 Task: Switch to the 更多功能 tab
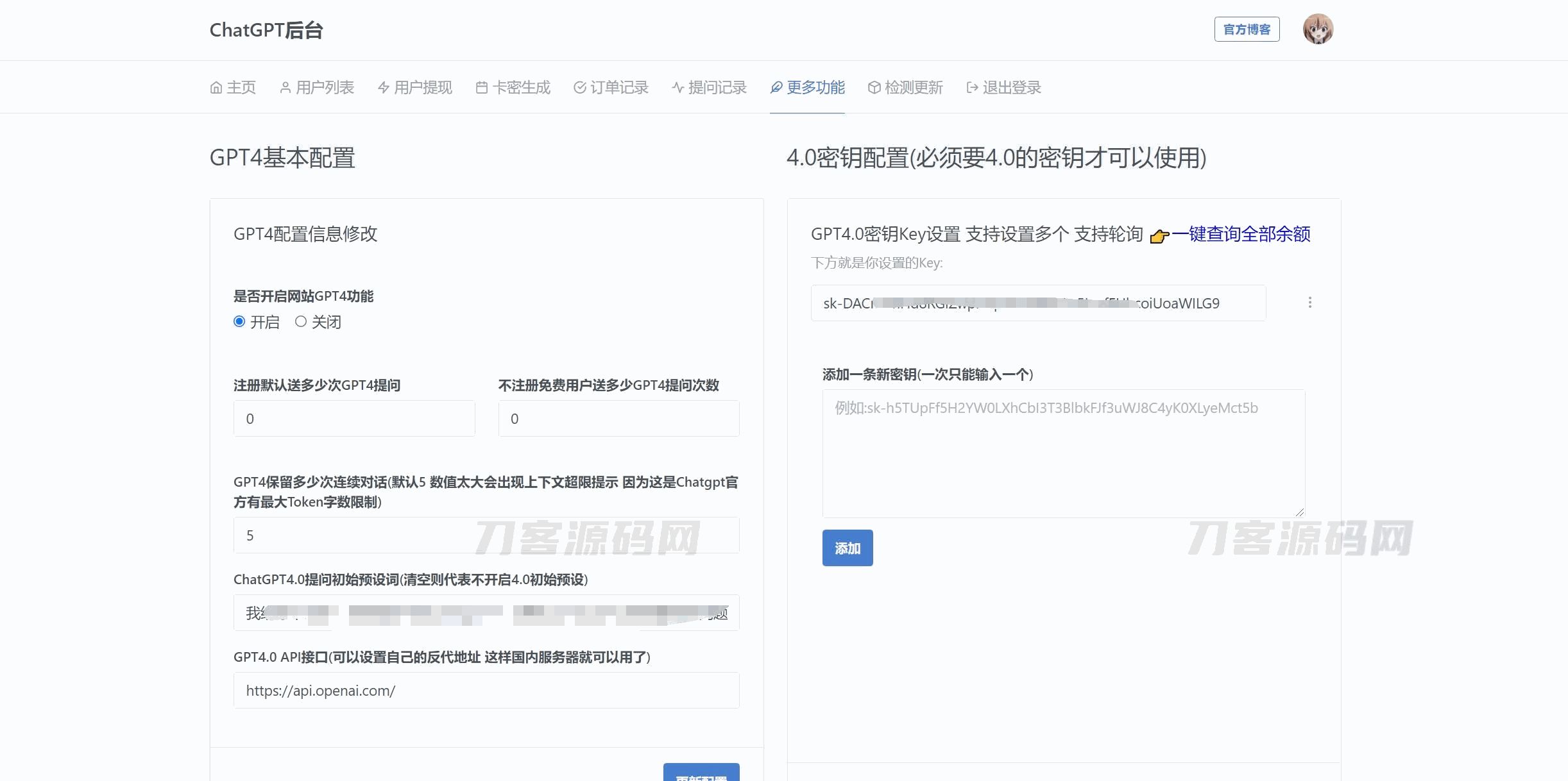(808, 88)
